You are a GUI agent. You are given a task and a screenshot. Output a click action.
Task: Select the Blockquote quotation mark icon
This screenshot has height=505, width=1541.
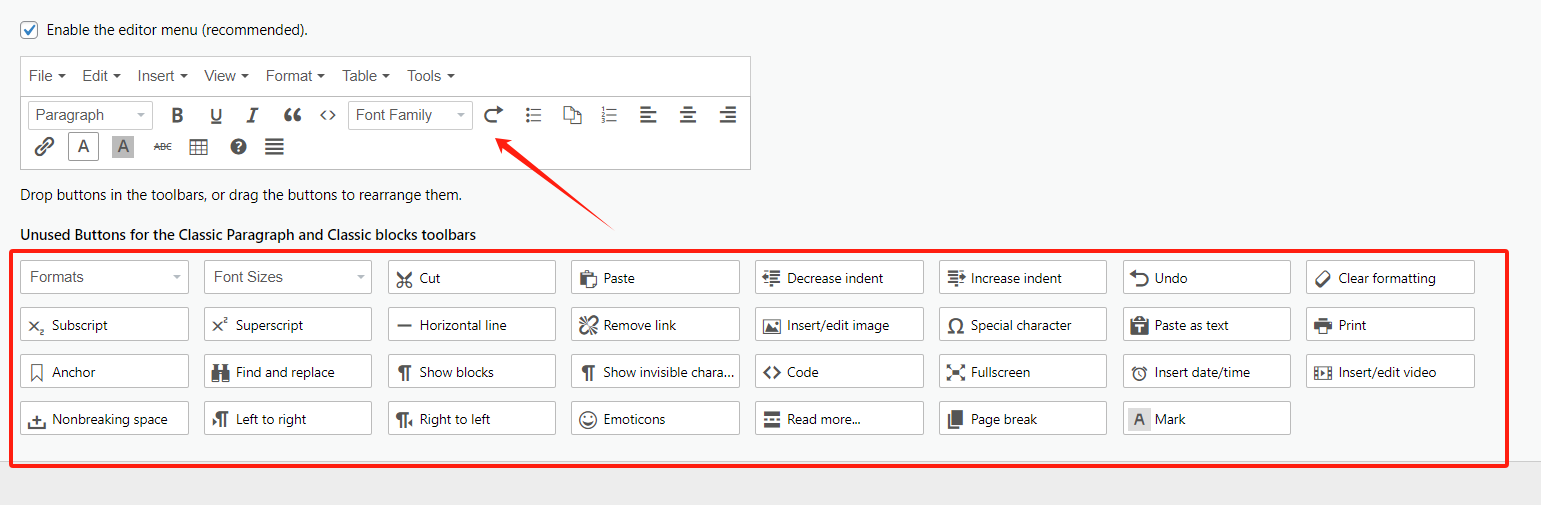coord(292,115)
